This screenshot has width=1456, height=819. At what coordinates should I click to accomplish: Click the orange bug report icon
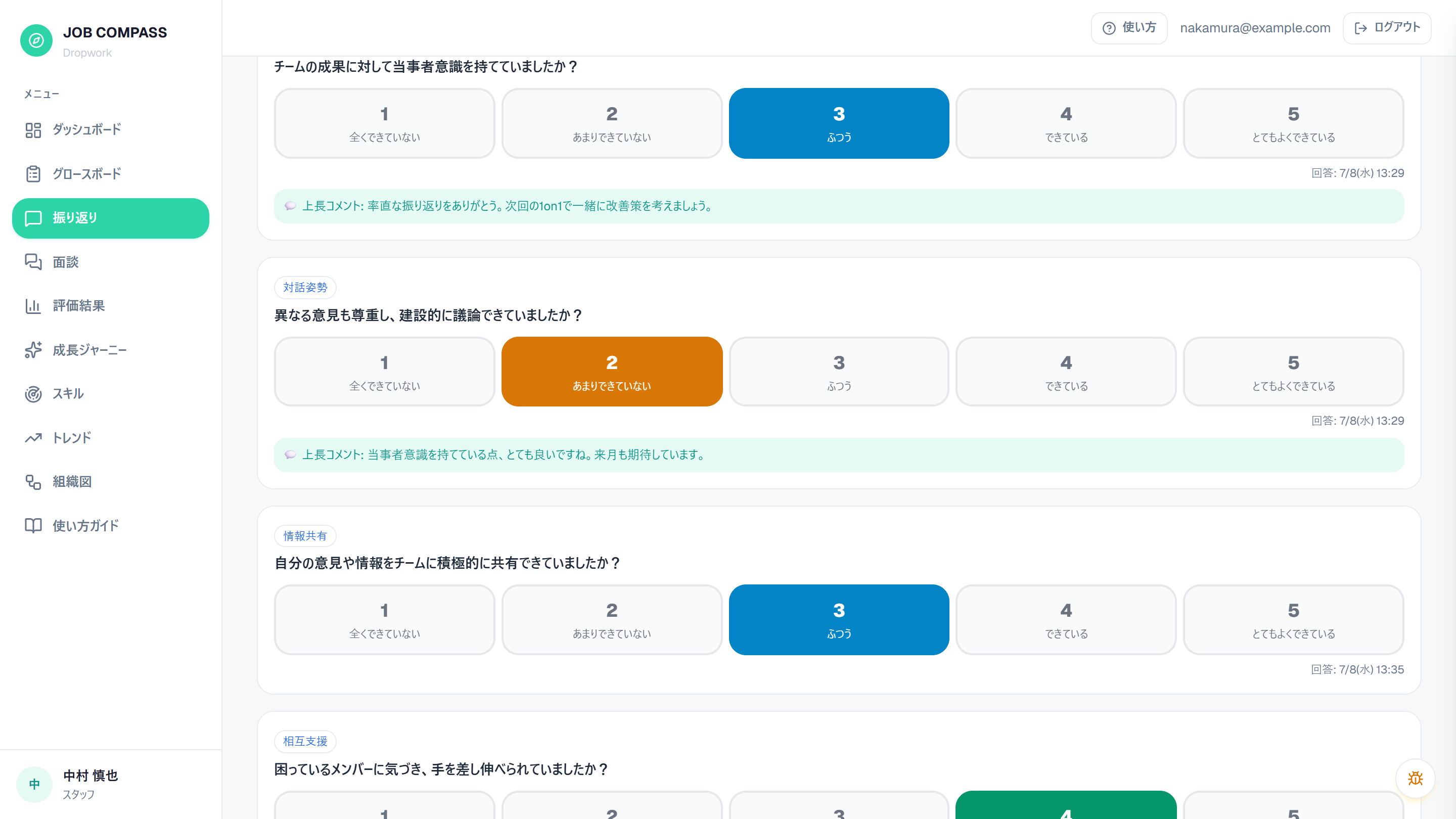tap(1416, 779)
